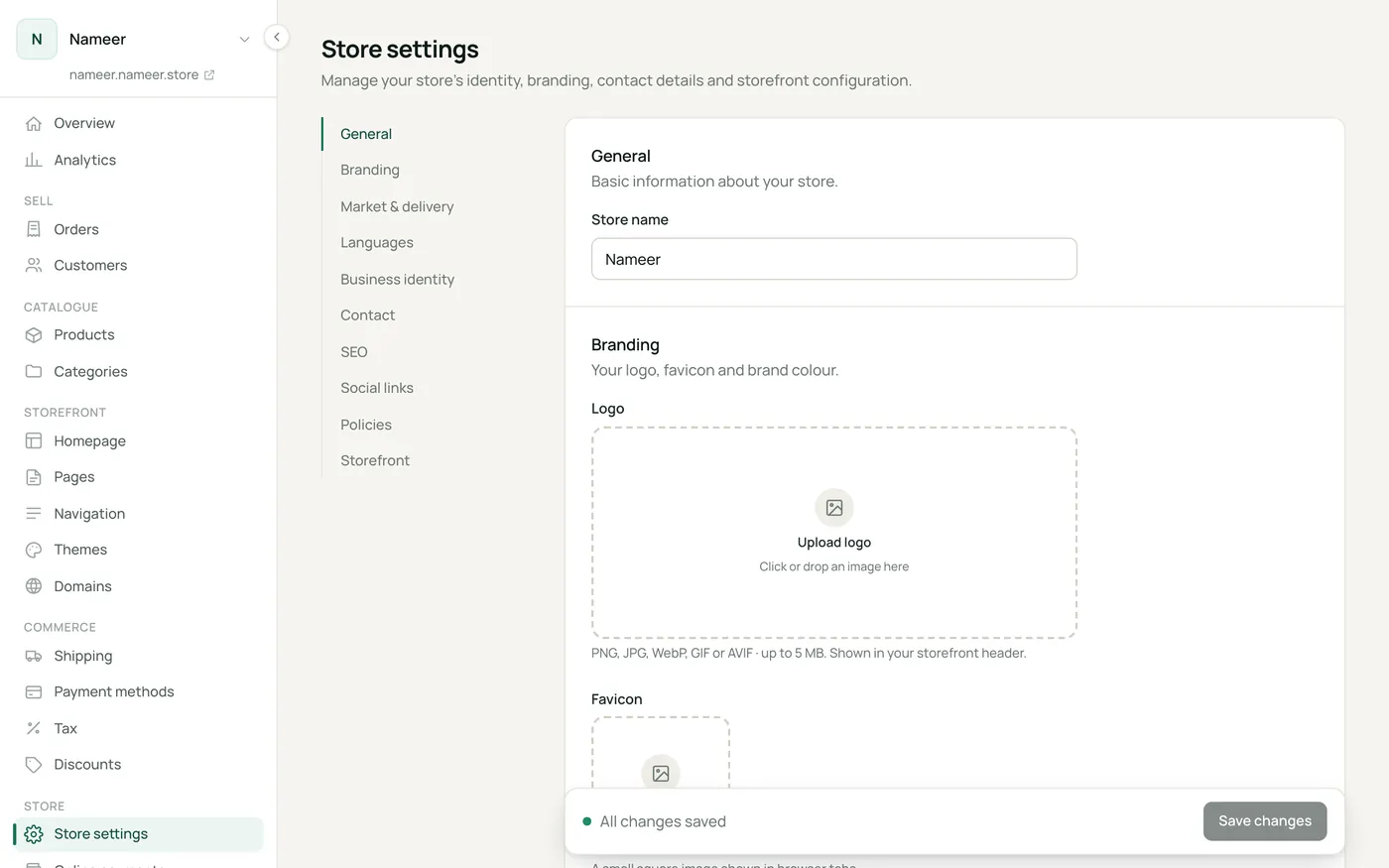Switch to the Branding settings section
This screenshot has width=1389, height=868.
370,170
